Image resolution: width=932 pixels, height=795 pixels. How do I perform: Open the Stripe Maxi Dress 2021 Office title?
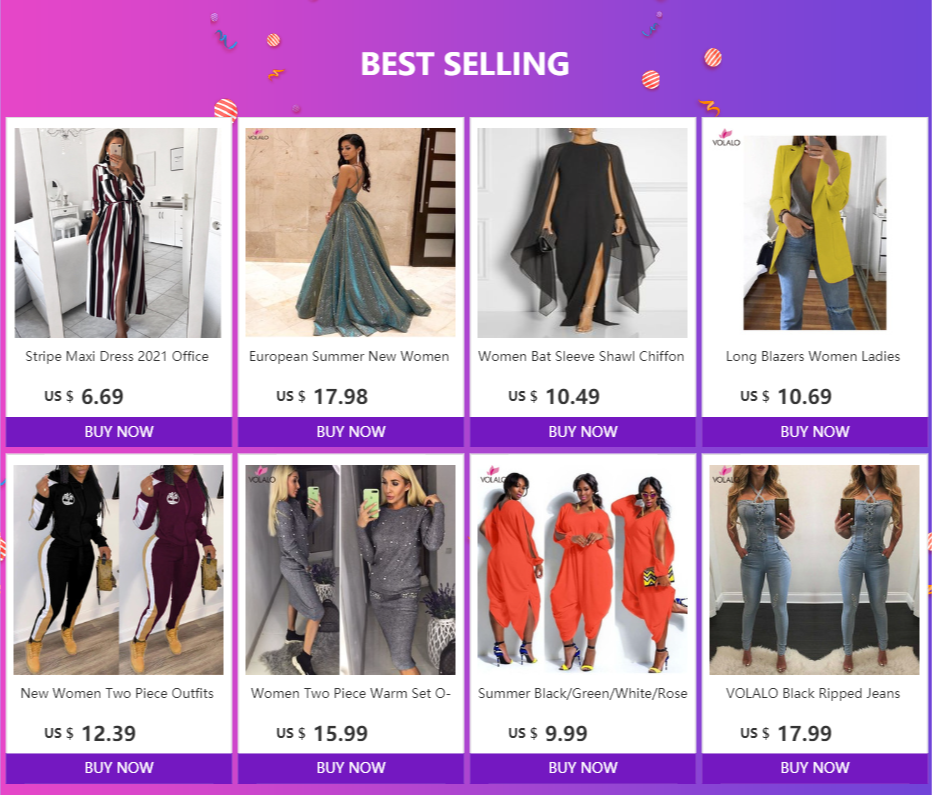[x=117, y=357]
